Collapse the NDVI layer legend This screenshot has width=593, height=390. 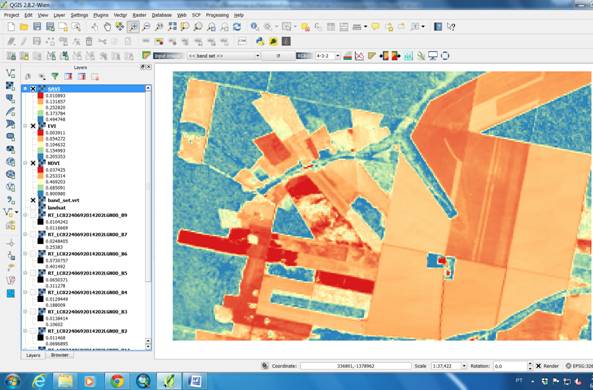pyautogui.click(x=25, y=163)
